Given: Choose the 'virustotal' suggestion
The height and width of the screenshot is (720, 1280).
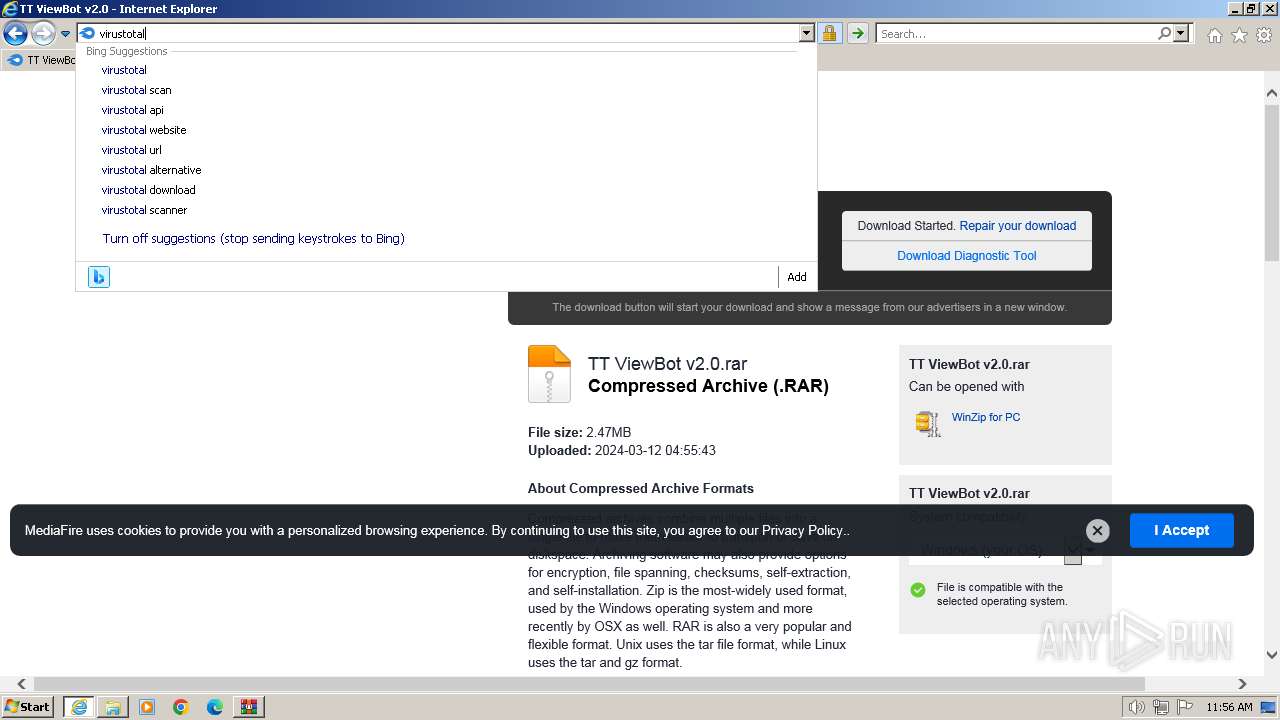Looking at the screenshot, I should (x=124, y=70).
